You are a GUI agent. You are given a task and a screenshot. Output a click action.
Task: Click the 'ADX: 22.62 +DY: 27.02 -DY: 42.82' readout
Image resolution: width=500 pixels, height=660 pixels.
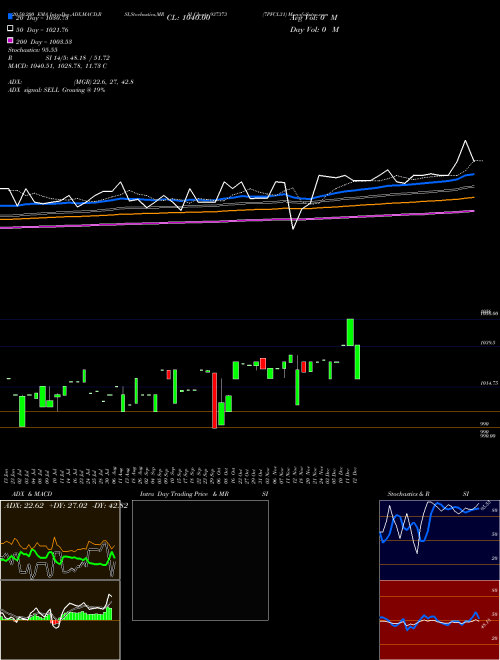(65, 506)
